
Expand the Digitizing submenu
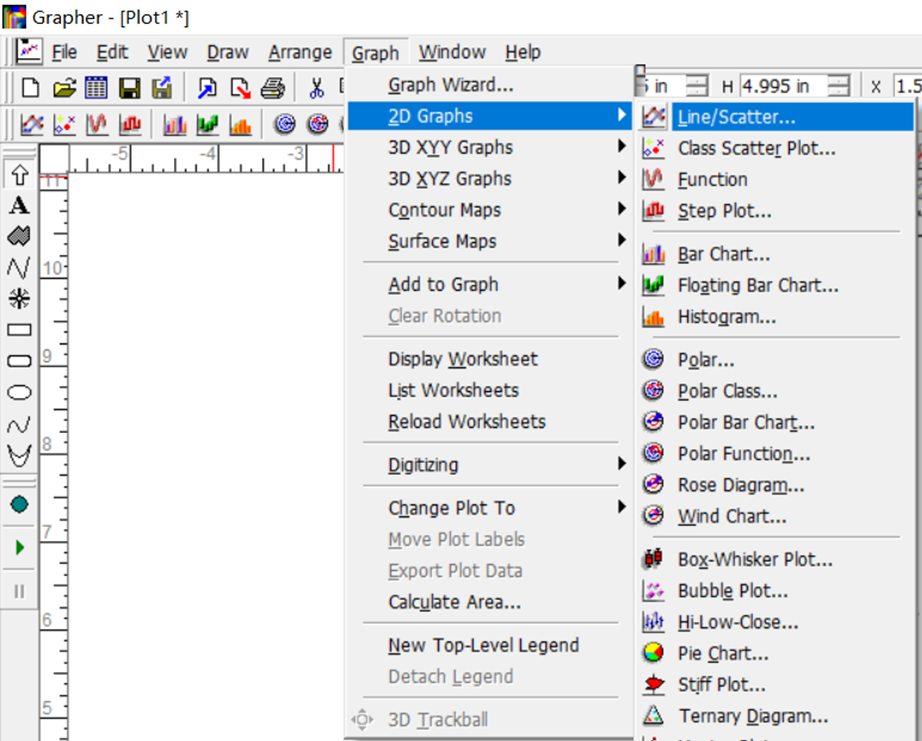click(489, 465)
